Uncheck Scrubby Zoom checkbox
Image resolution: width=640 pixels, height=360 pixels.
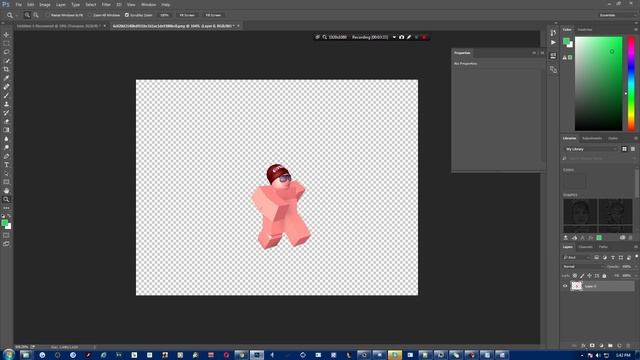(x=127, y=15)
